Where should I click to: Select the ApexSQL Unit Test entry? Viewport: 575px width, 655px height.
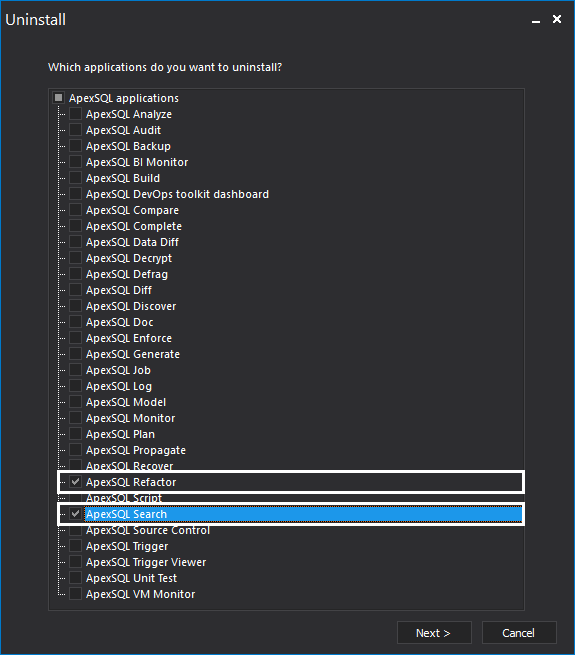pyautogui.click(x=131, y=578)
